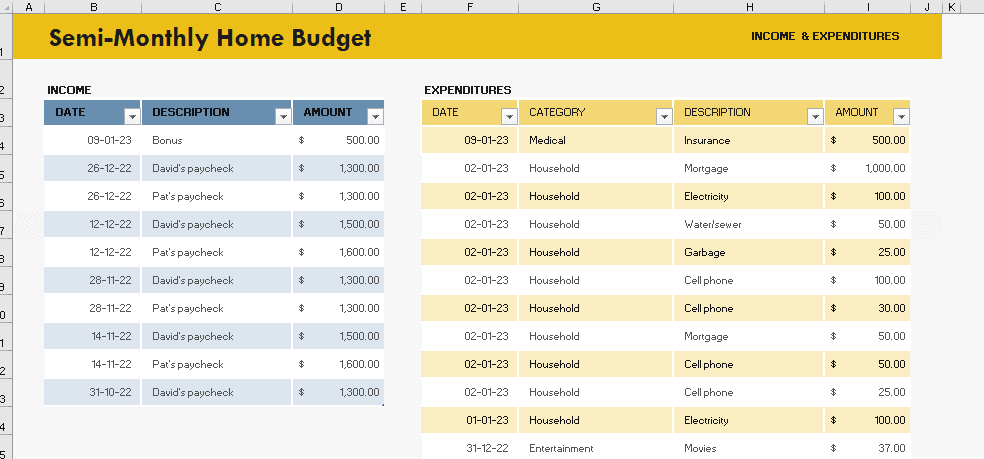Select the Garbage description cell

pyautogui.click(x=704, y=252)
